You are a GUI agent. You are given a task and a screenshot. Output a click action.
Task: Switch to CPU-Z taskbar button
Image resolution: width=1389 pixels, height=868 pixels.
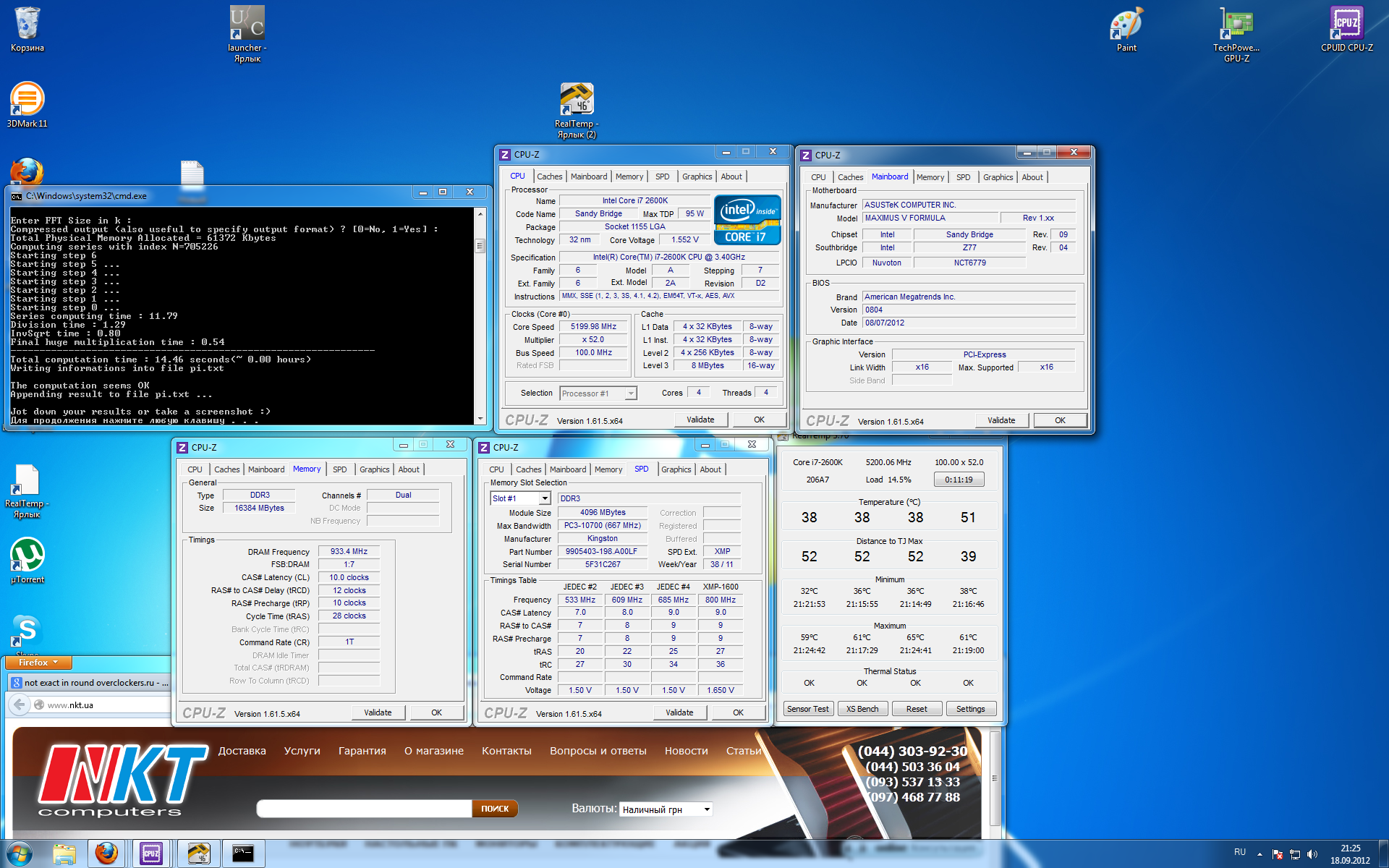coord(151,854)
